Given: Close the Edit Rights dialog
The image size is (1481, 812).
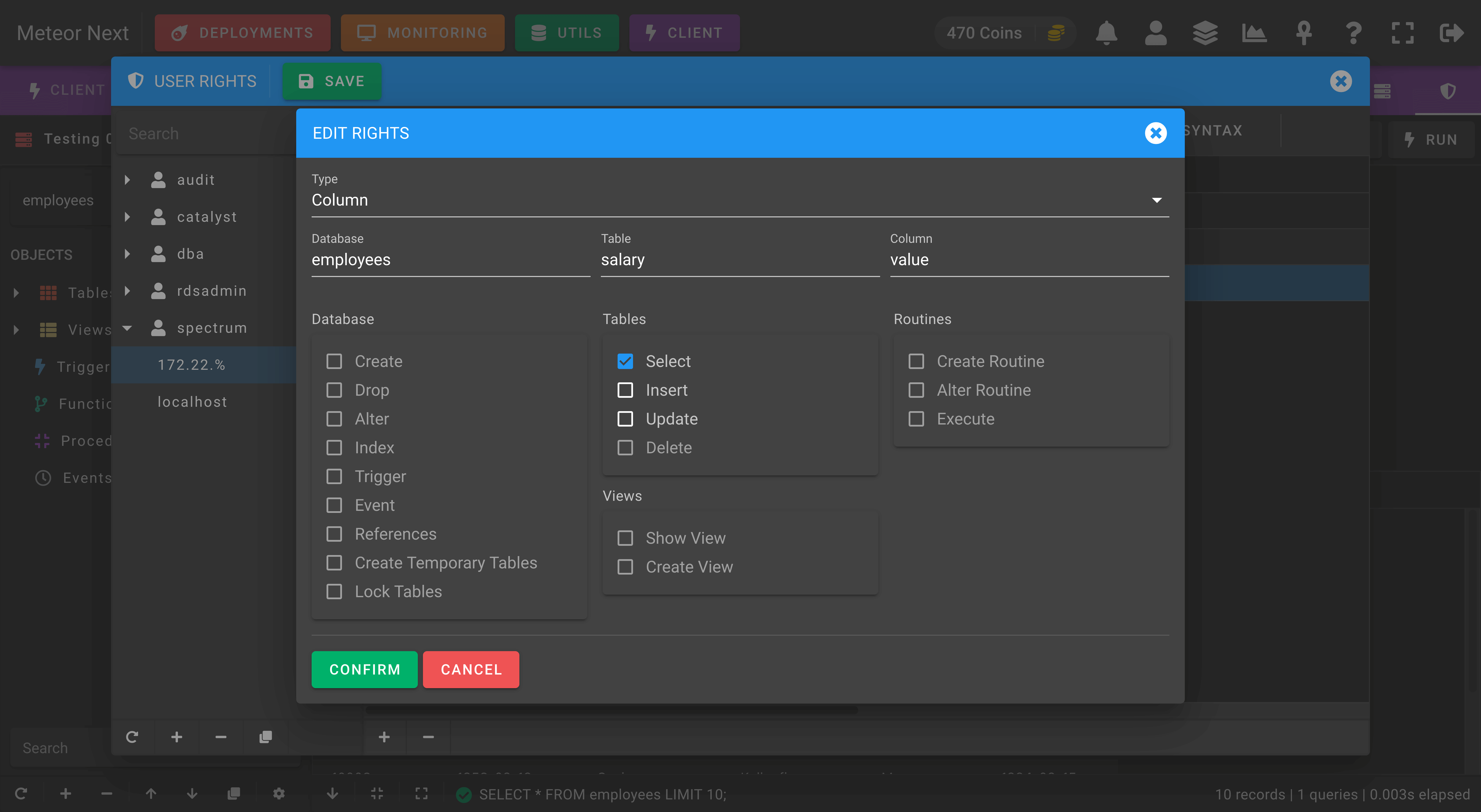Looking at the screenshot, I should [1155, 133].
